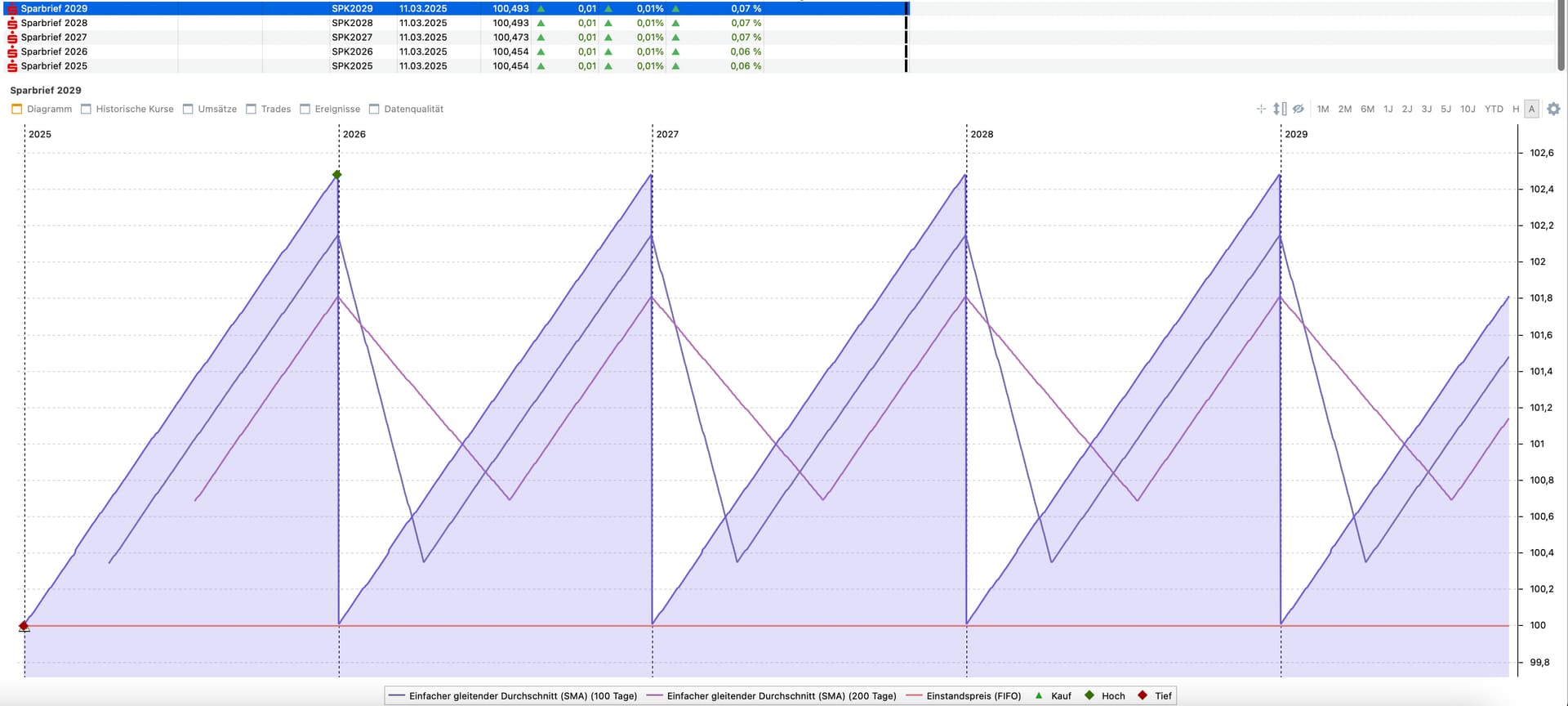Set chart range to 2J
1568x706 pixels.
1407,109
